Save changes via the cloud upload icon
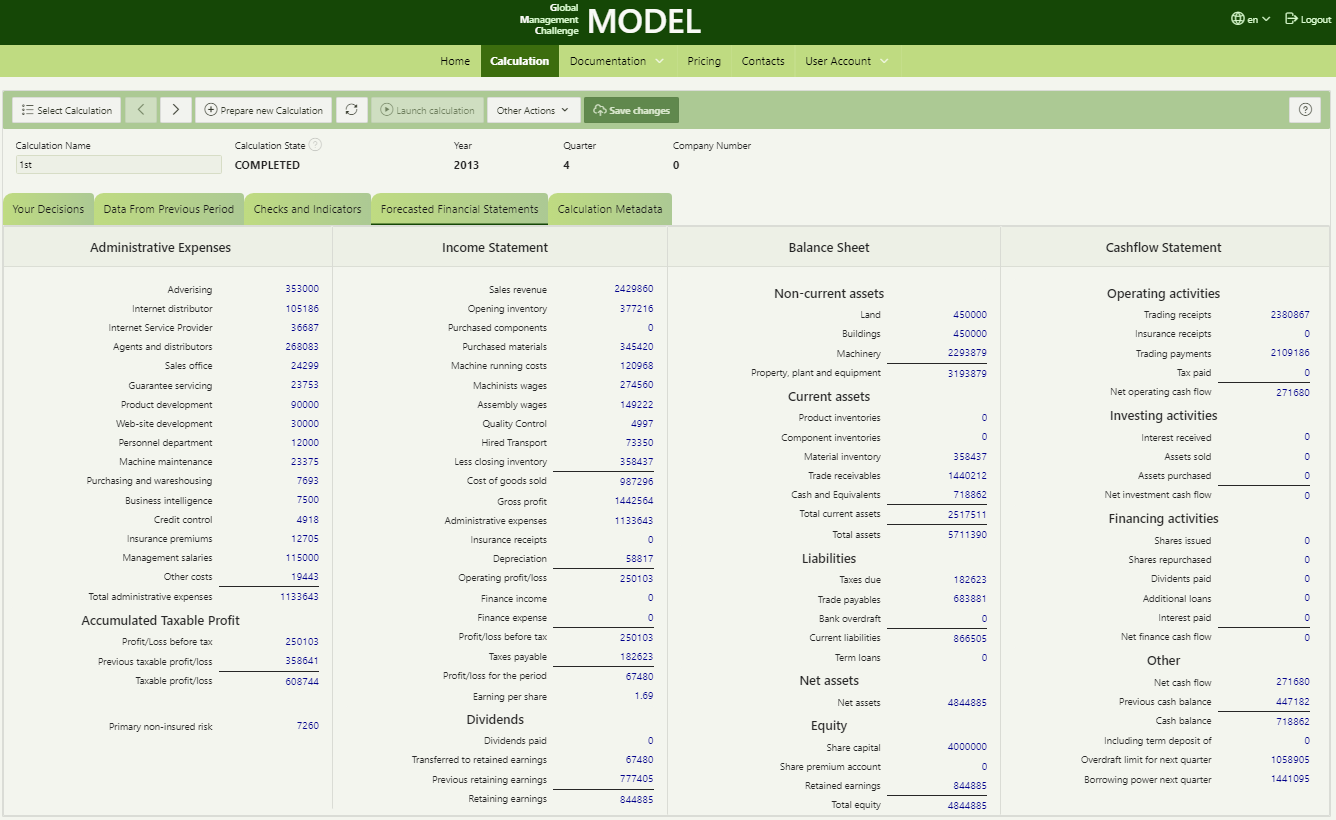 (600, 110)
